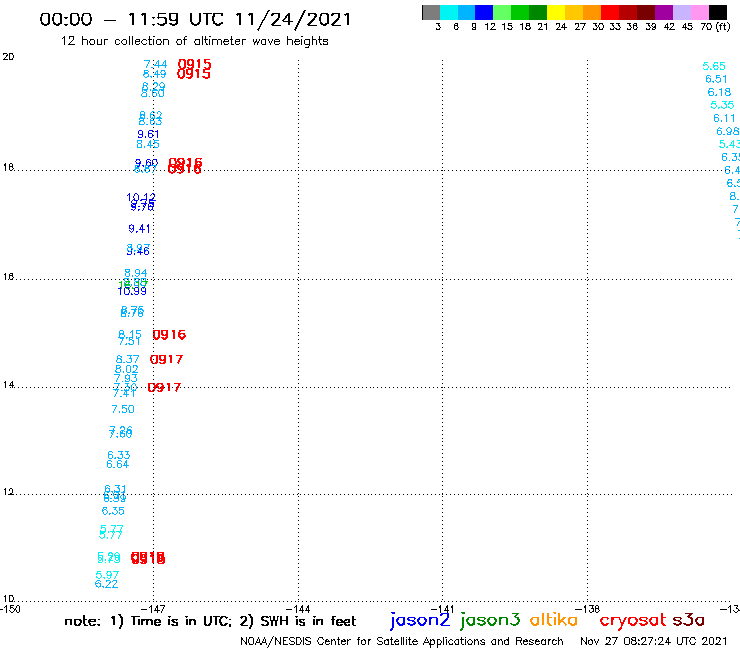The image size is (740, 650).
Task: Click the value 6.18 on the right track
Action: (719, 93)
